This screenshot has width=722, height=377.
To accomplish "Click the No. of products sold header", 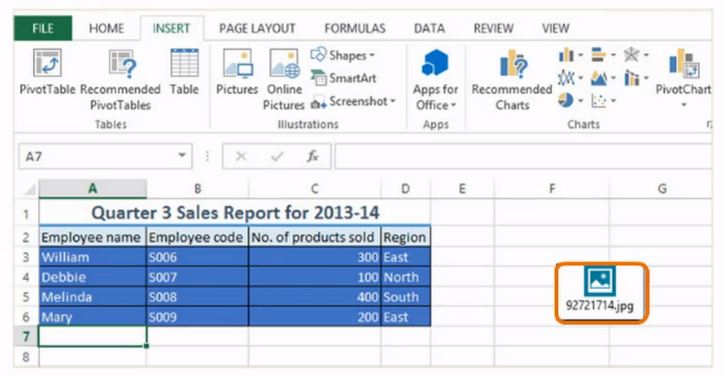I will [314, 237].
